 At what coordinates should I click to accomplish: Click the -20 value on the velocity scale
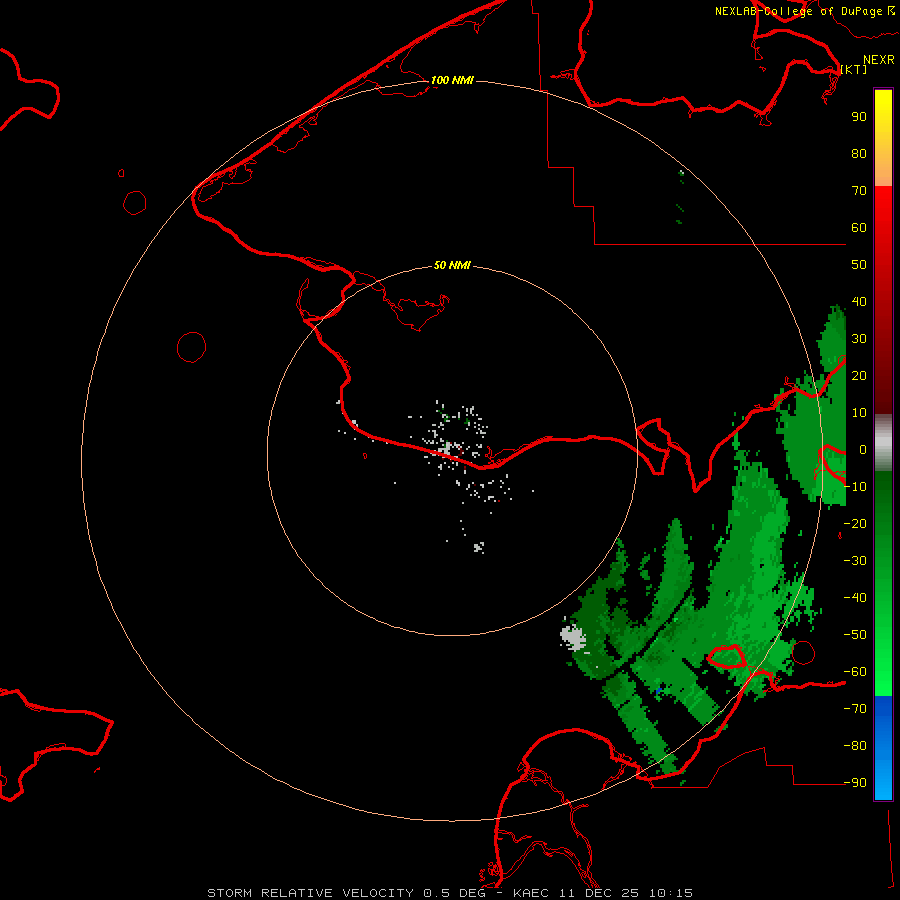(x=855, y=523)
